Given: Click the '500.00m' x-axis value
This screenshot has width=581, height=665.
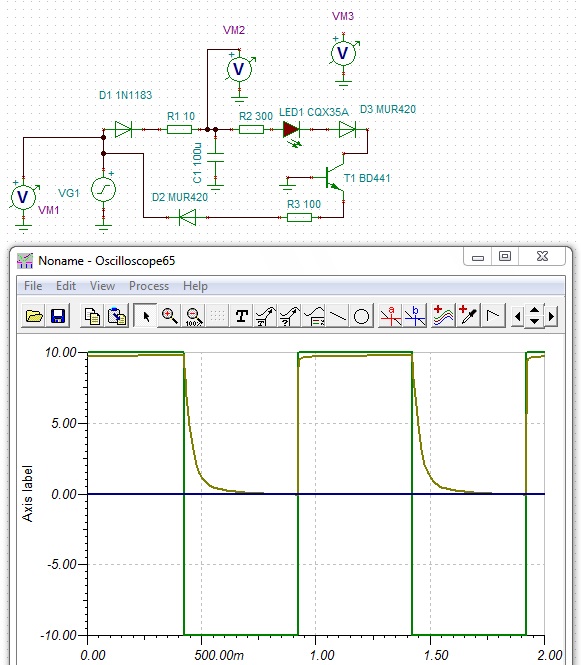Looking at the screenshot, I should click(x=219, y=655).
